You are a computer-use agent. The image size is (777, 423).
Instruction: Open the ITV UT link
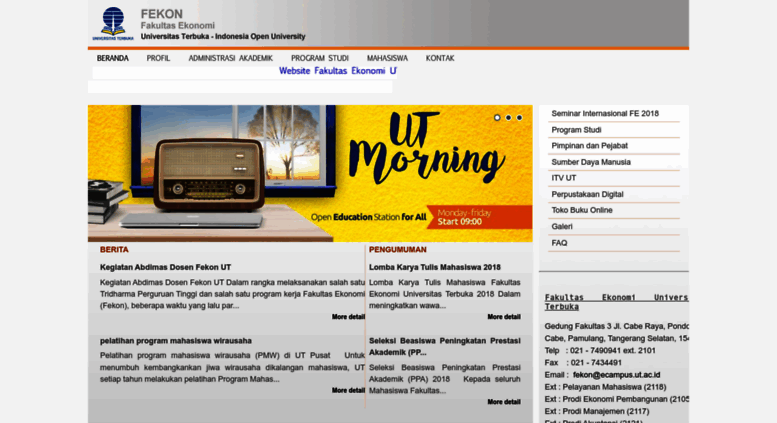564,178
